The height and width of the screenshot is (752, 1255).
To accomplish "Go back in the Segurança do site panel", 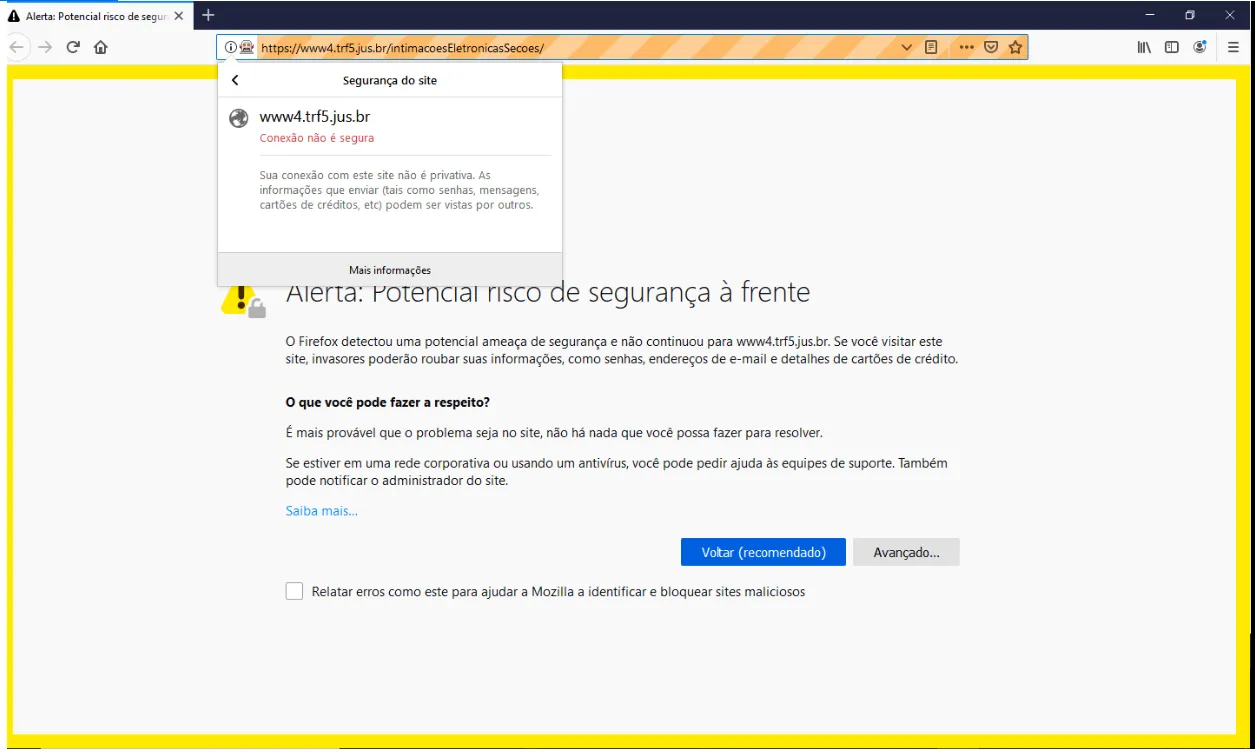I will (235, 80).
